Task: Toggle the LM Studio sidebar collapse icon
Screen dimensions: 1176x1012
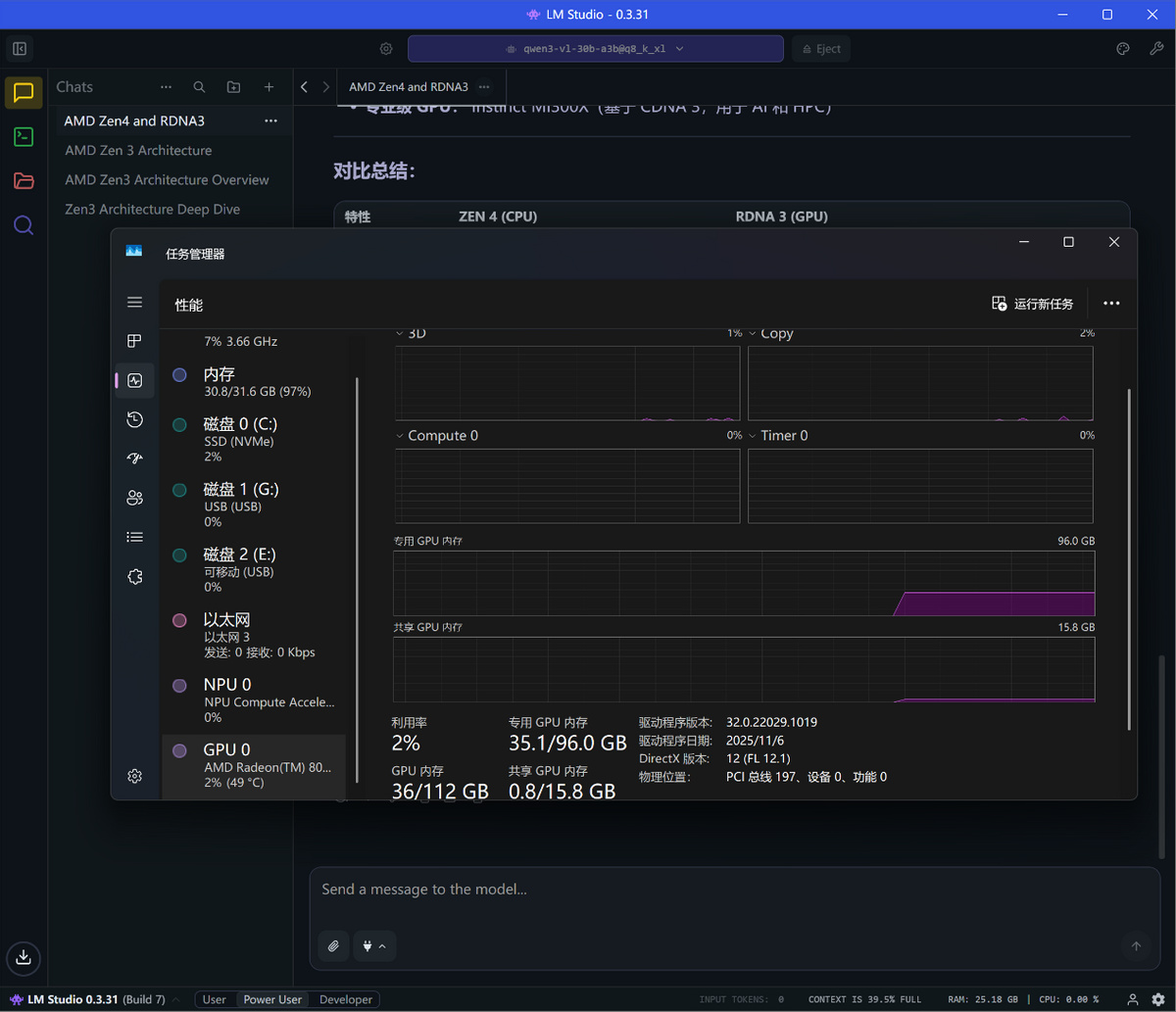Action: coord(20,48)
